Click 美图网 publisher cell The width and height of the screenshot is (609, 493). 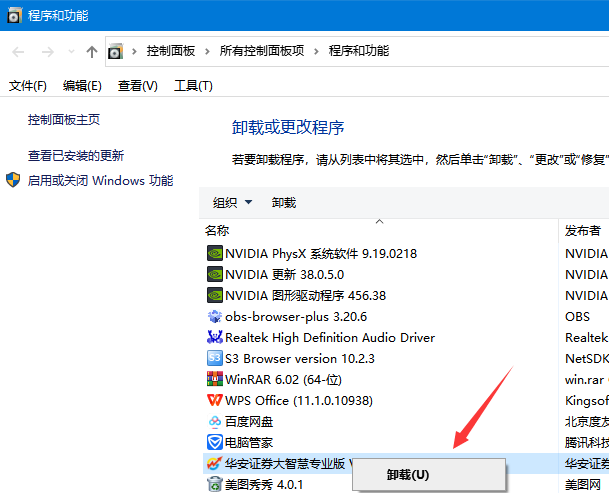[x=583, y=484]
